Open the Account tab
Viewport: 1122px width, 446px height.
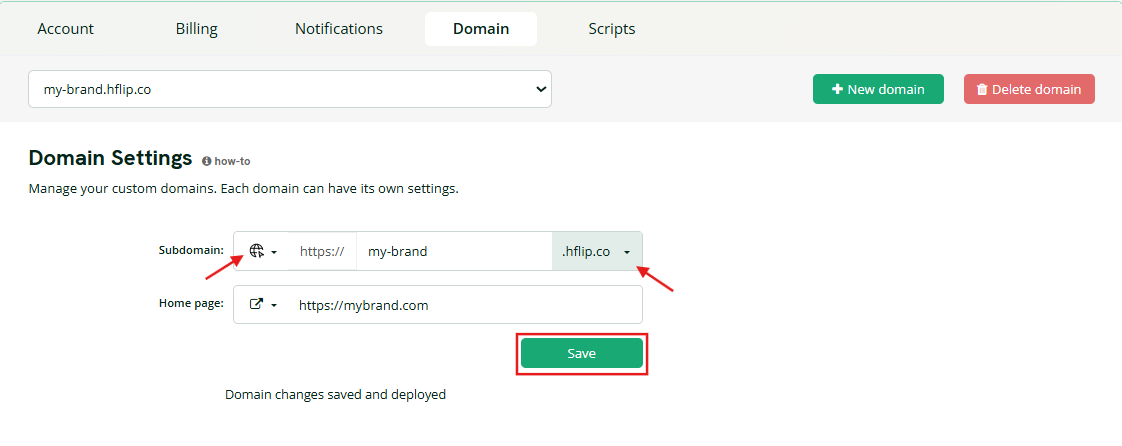coord(66,29)
